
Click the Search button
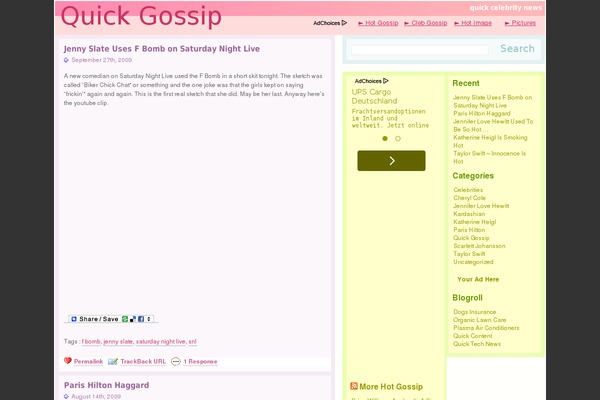click(517, 49)
